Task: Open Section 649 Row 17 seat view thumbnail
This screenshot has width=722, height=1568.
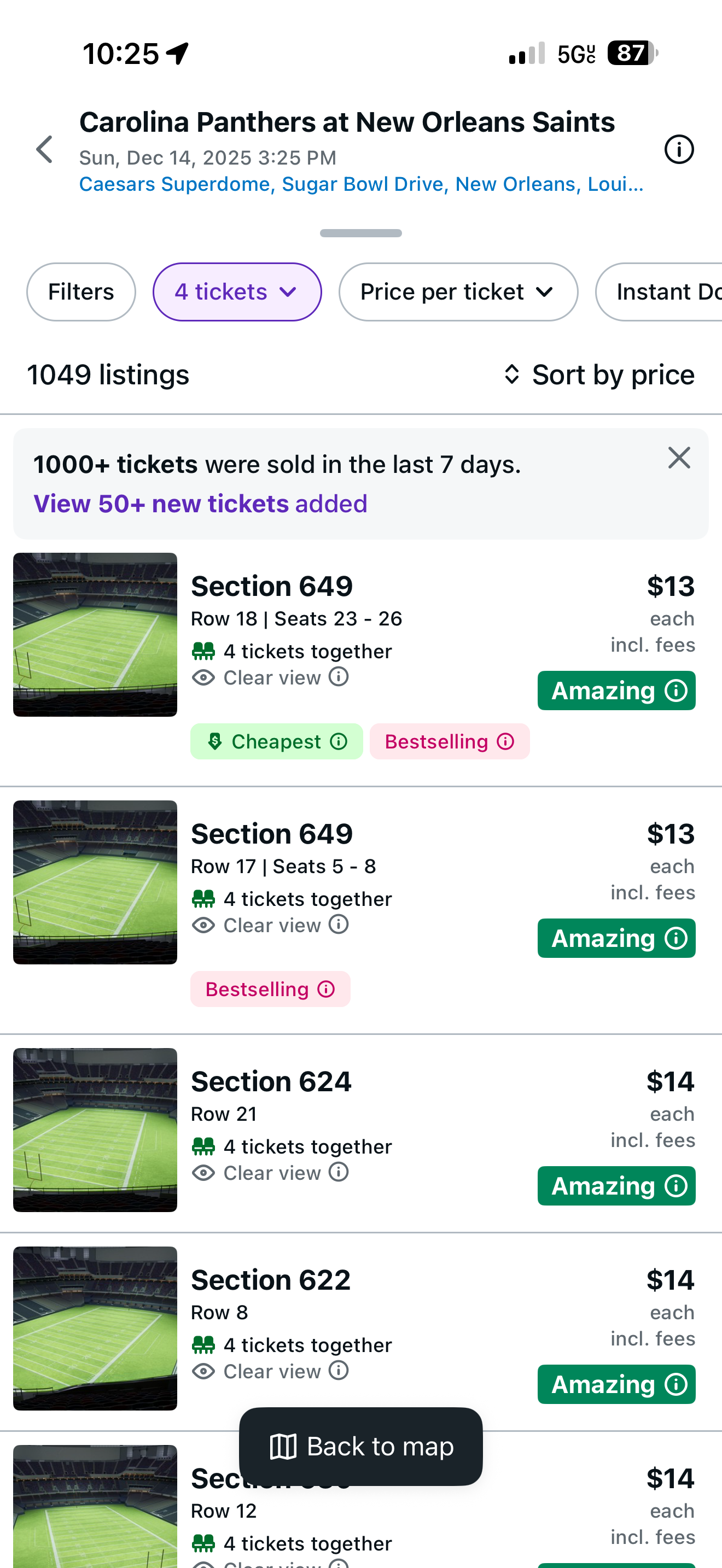Action: 95,882
